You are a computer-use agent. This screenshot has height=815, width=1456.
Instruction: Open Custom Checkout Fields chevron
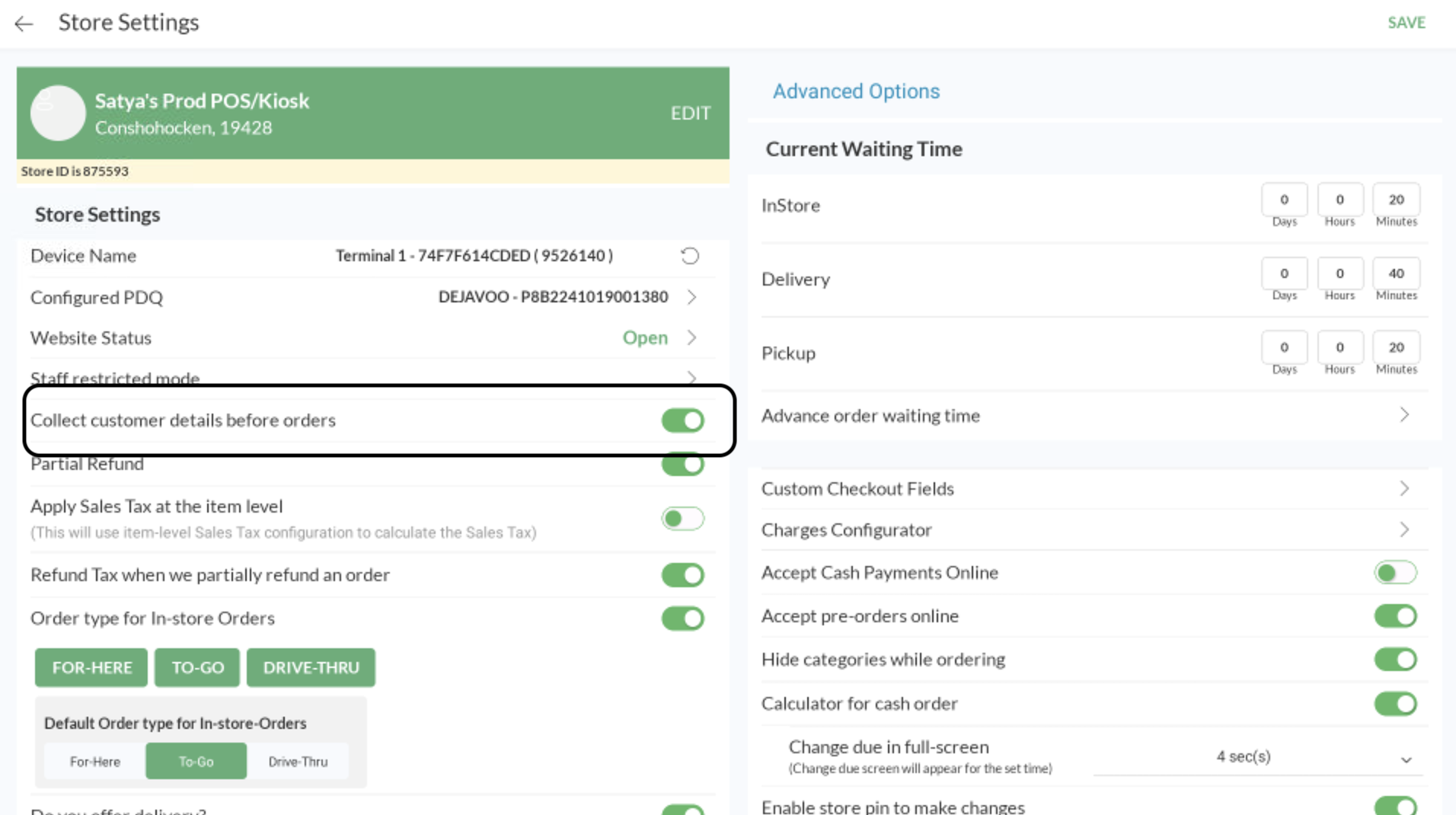coord(1404,488)
